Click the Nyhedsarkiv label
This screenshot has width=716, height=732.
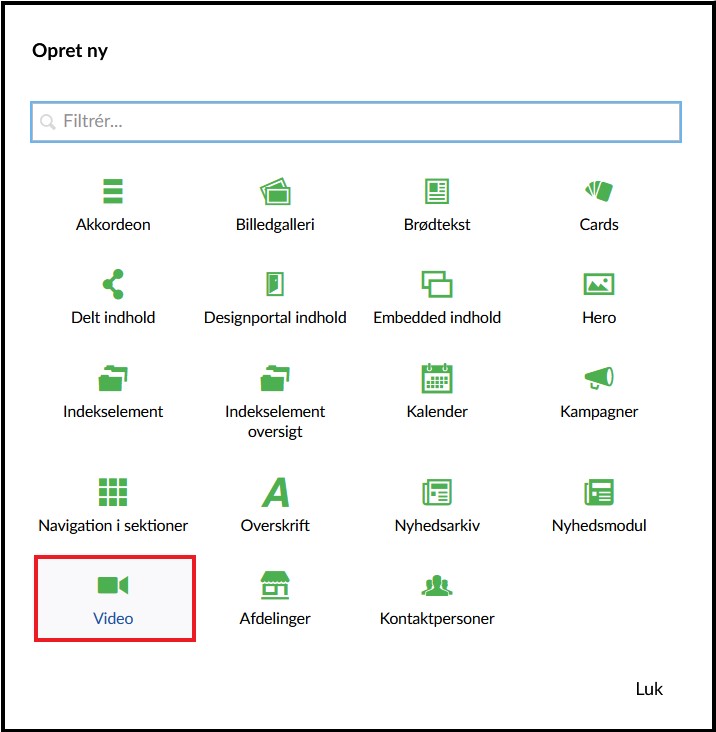[437, 526]
